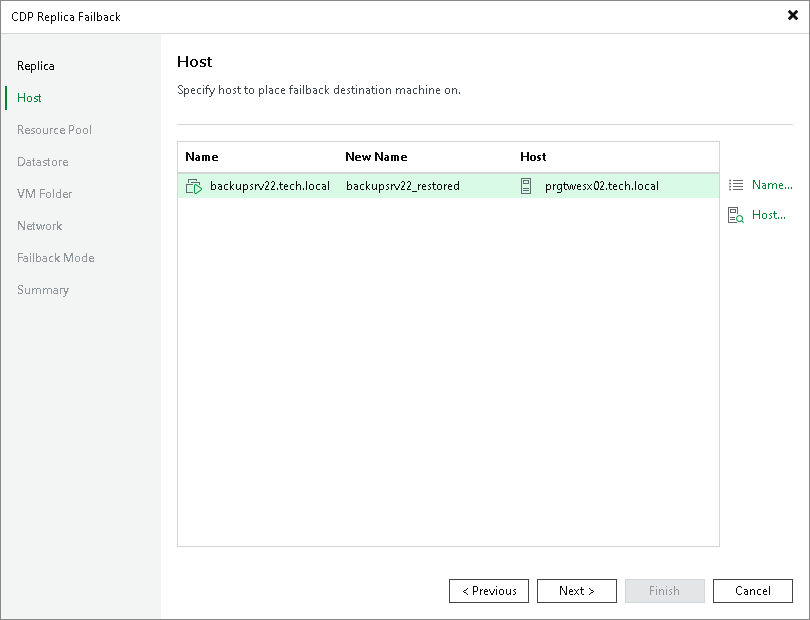The width and height of the screenshot is (810, 620).
Task: Return to the Replica step
Action: (x=34, y=65)
